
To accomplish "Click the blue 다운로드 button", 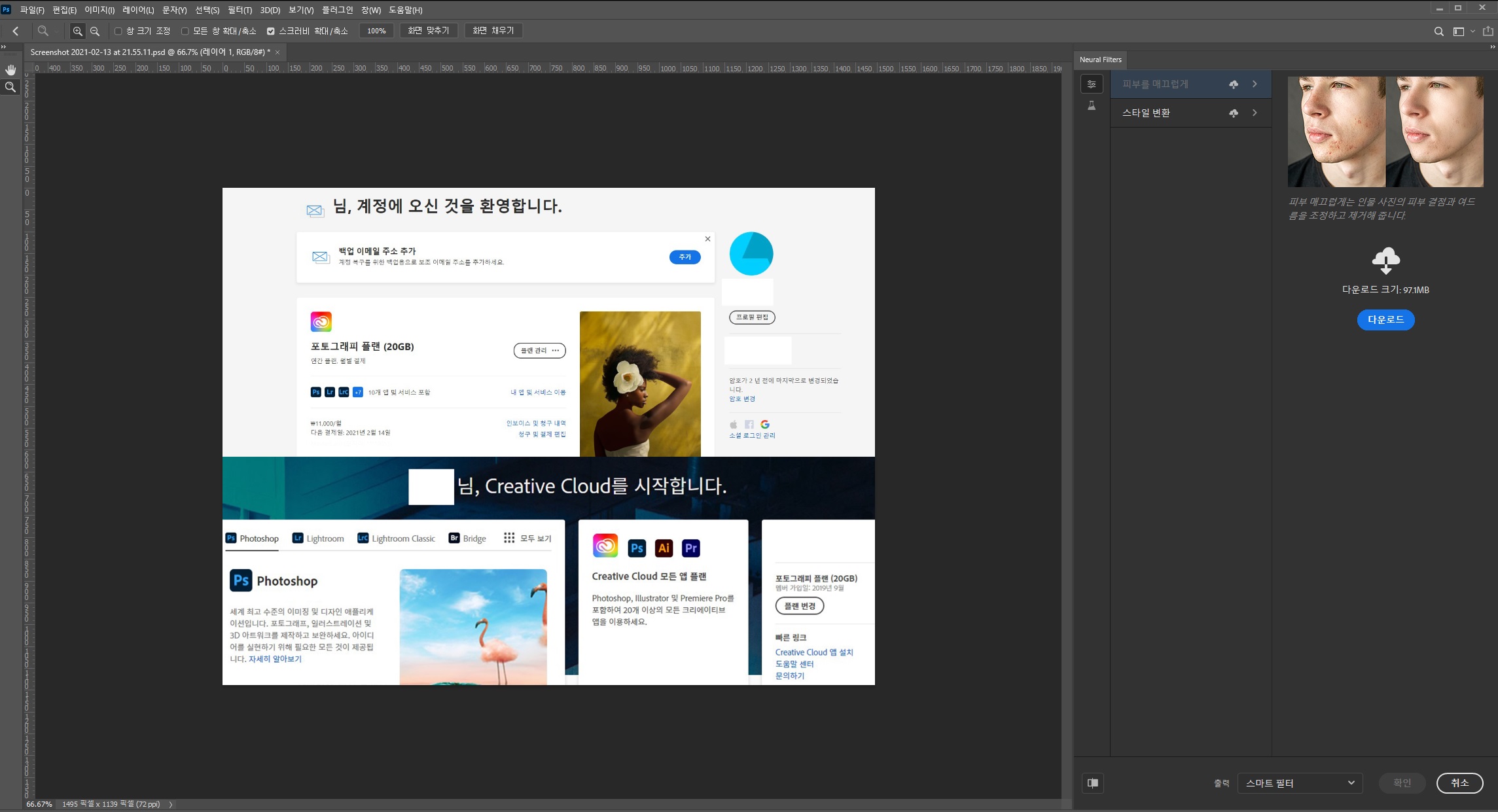I will (x=1385, y=320).
